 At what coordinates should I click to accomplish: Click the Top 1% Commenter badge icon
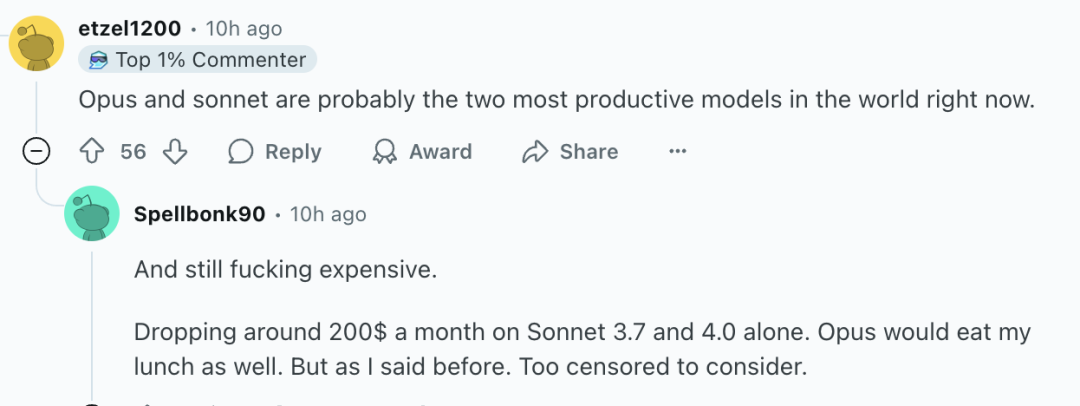tap(99, 61)
